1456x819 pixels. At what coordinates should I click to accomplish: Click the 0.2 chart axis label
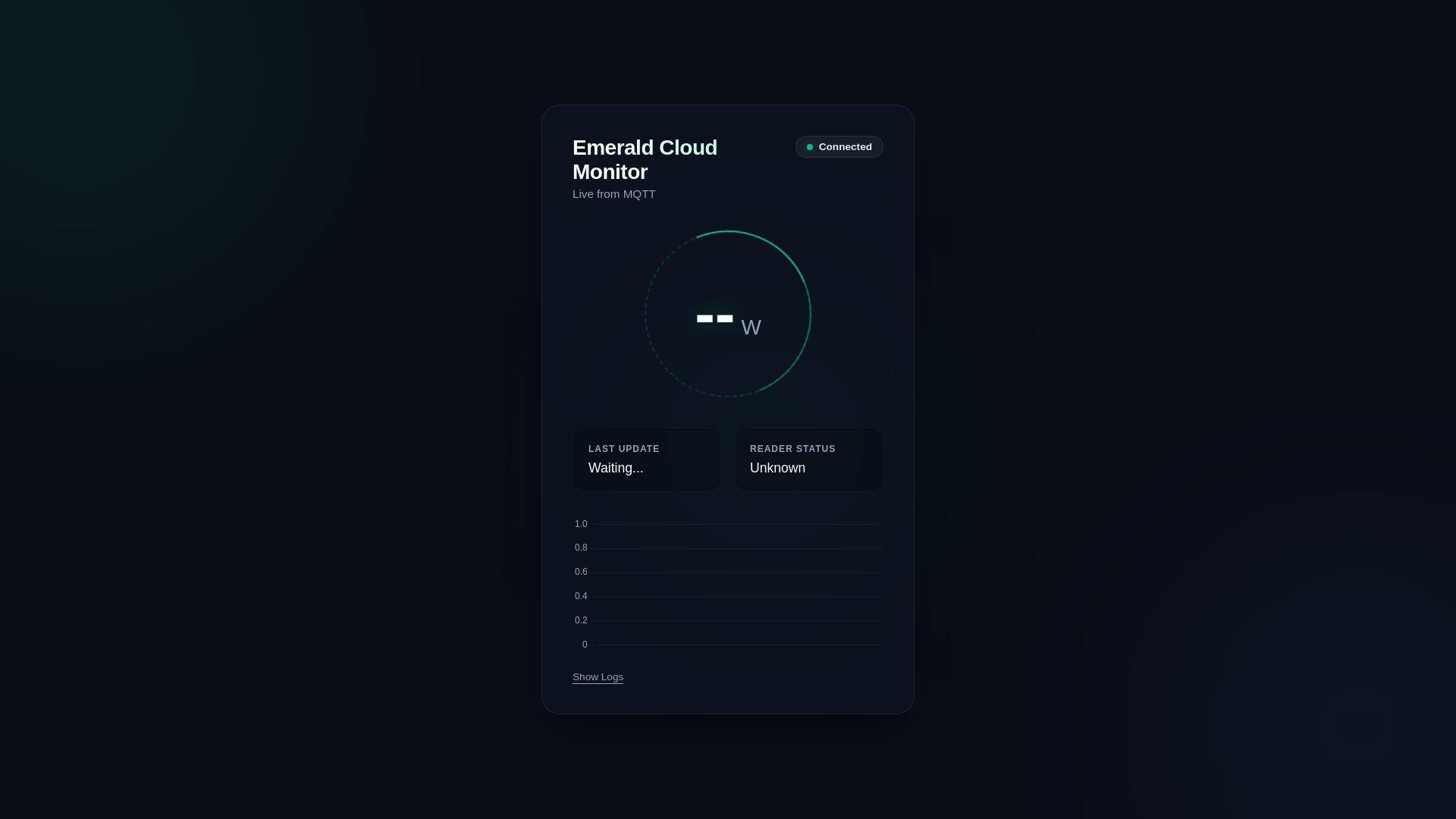[581, 620]
